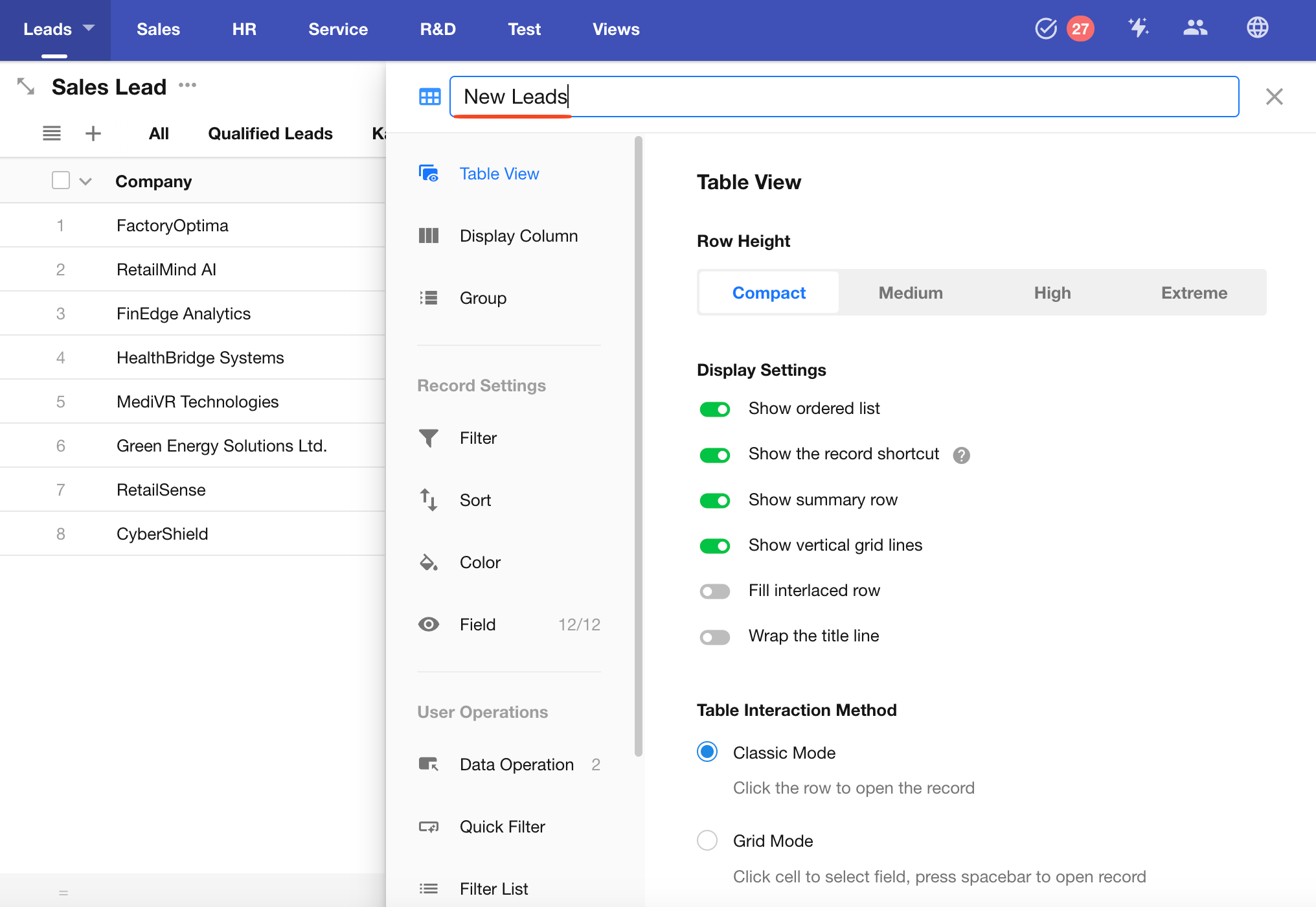Click the table view type icon beside name field
This screenshot has height=907, width=1316.
pyautogui.click(x=429, y=97)
